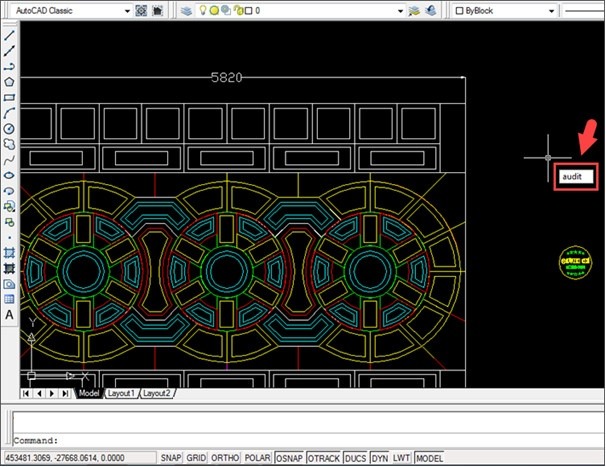Viewport: 606px width, 467px height.
Task: Select the Arc tool
Action: (9, 113)
